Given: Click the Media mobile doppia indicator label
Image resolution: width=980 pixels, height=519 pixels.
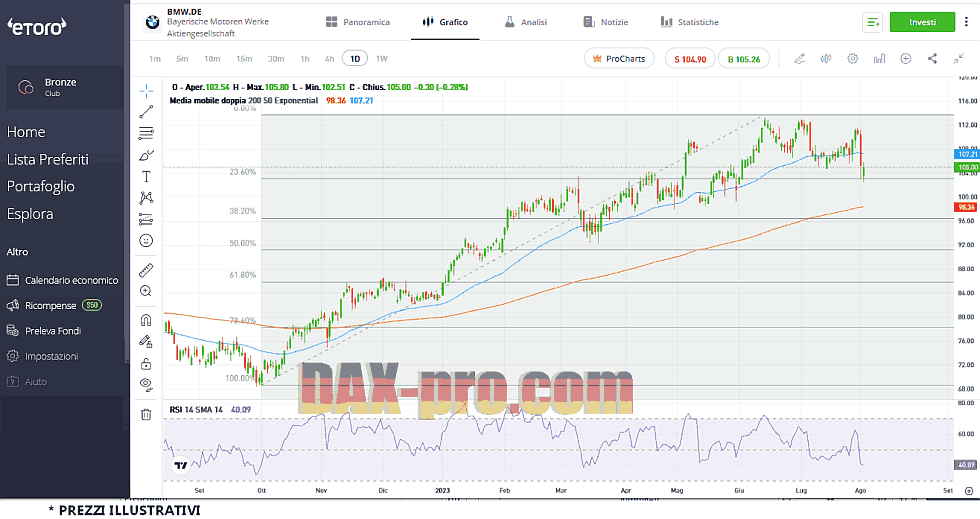Looking at the screenshot, I should [x=244, y=100].
